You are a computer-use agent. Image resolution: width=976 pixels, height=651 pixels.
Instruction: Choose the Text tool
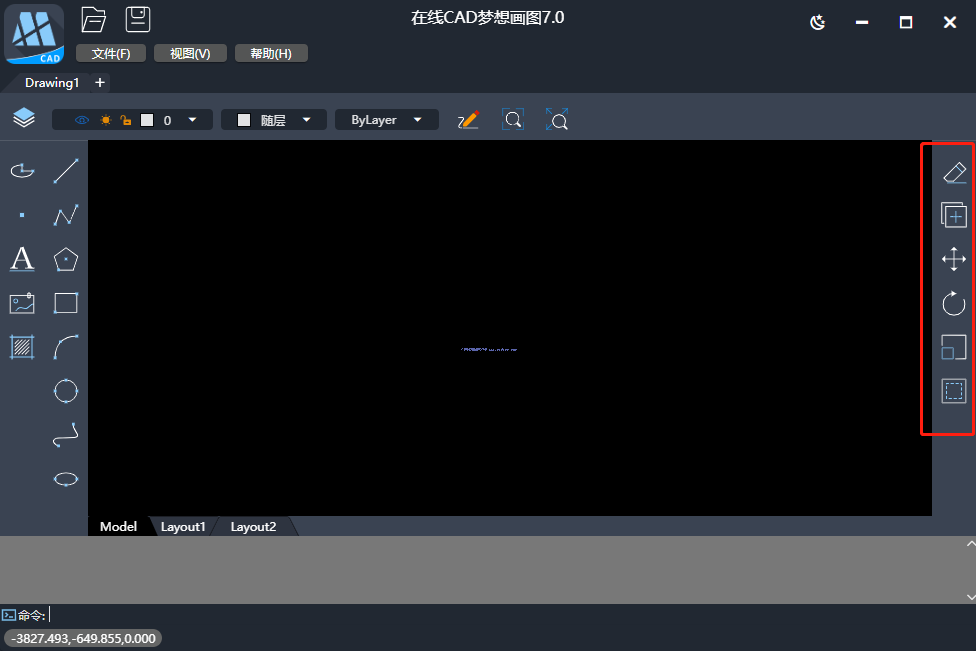click(22, 259)
